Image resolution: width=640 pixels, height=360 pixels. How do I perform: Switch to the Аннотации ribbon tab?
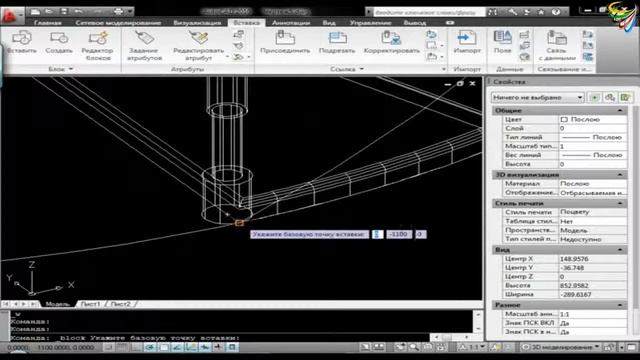coord(291,23)
